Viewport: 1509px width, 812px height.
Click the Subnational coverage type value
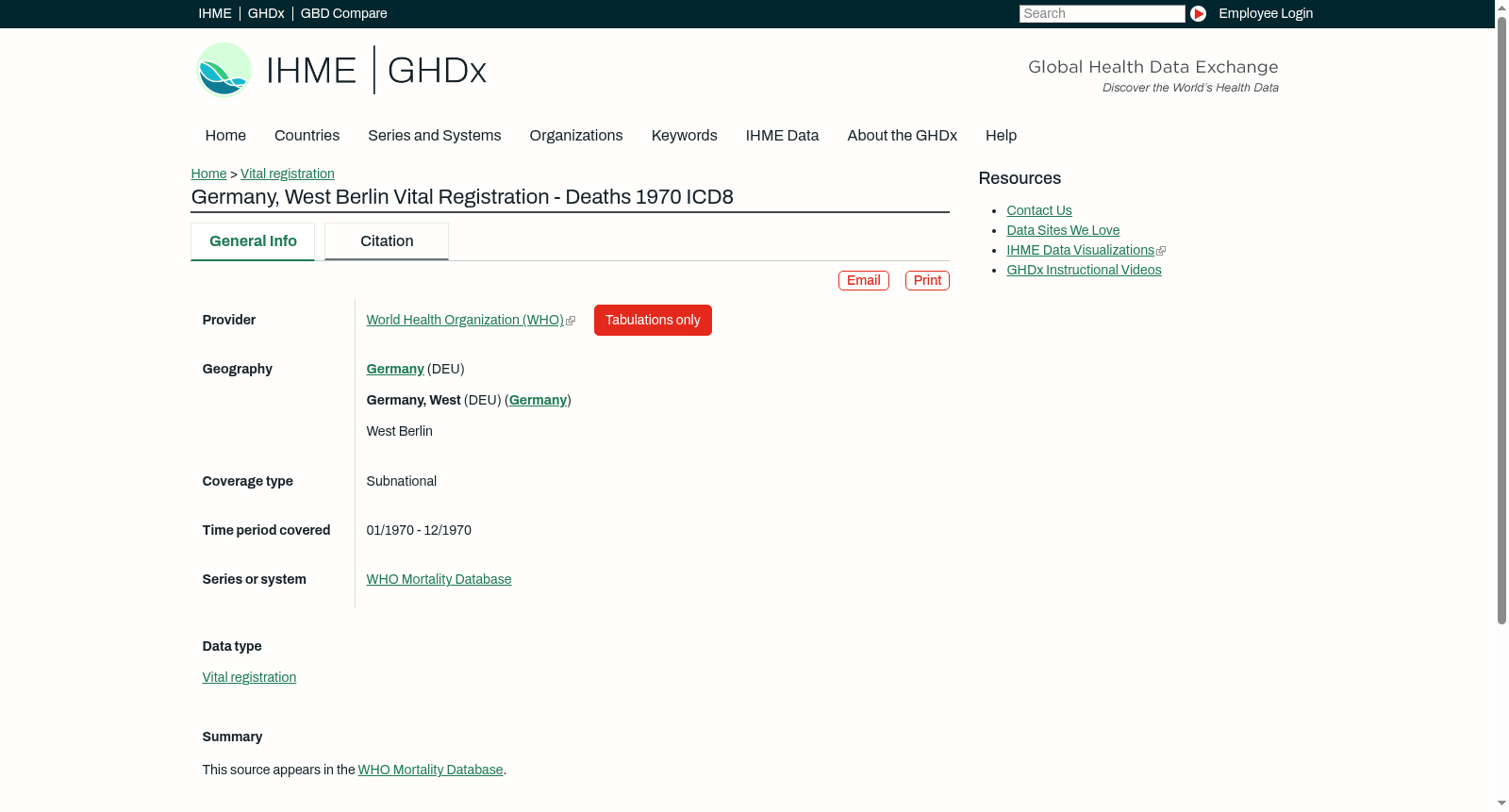point(402,482)
